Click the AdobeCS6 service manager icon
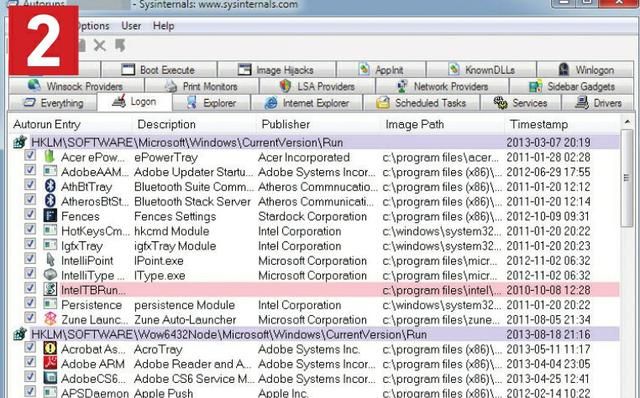Viewport: 640px width, 398px height. 50,378
